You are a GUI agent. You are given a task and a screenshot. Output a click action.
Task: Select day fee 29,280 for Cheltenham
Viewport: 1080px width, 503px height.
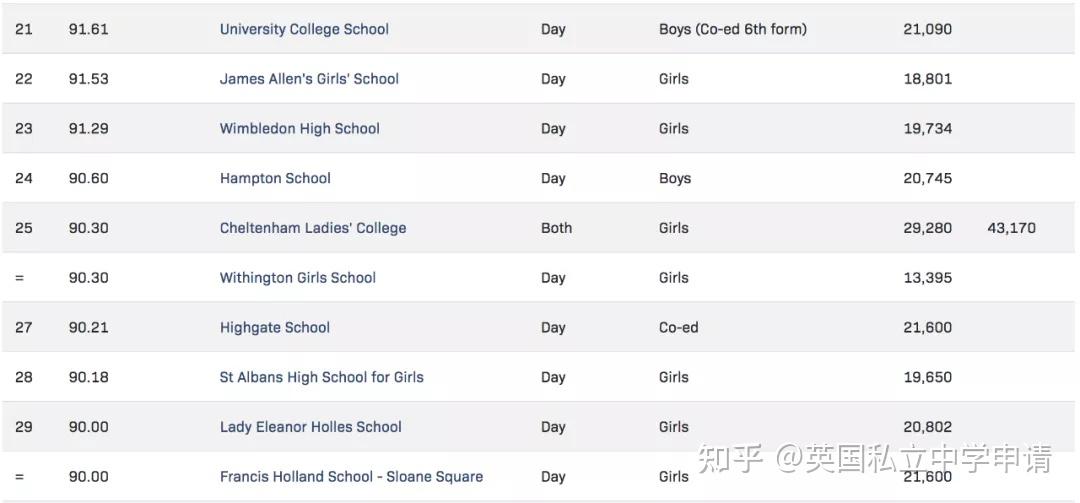pyautogui.click(x=928, y=227)
